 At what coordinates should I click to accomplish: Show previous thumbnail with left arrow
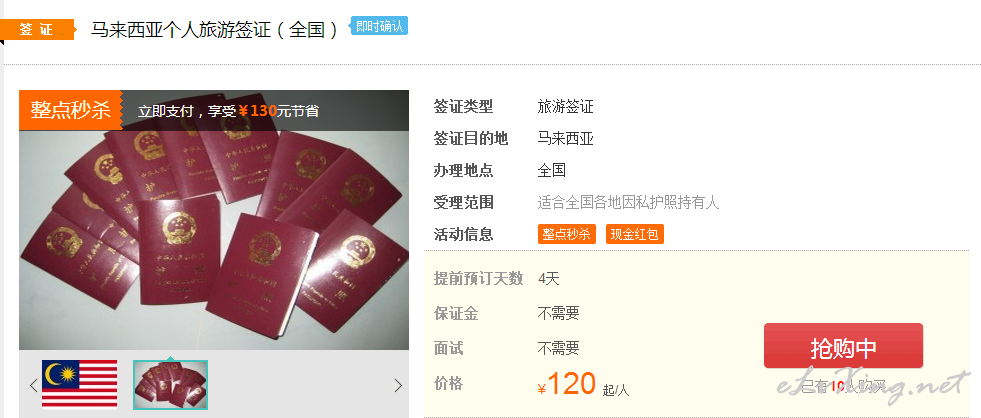pyautogui.click(x=33, y=385)
